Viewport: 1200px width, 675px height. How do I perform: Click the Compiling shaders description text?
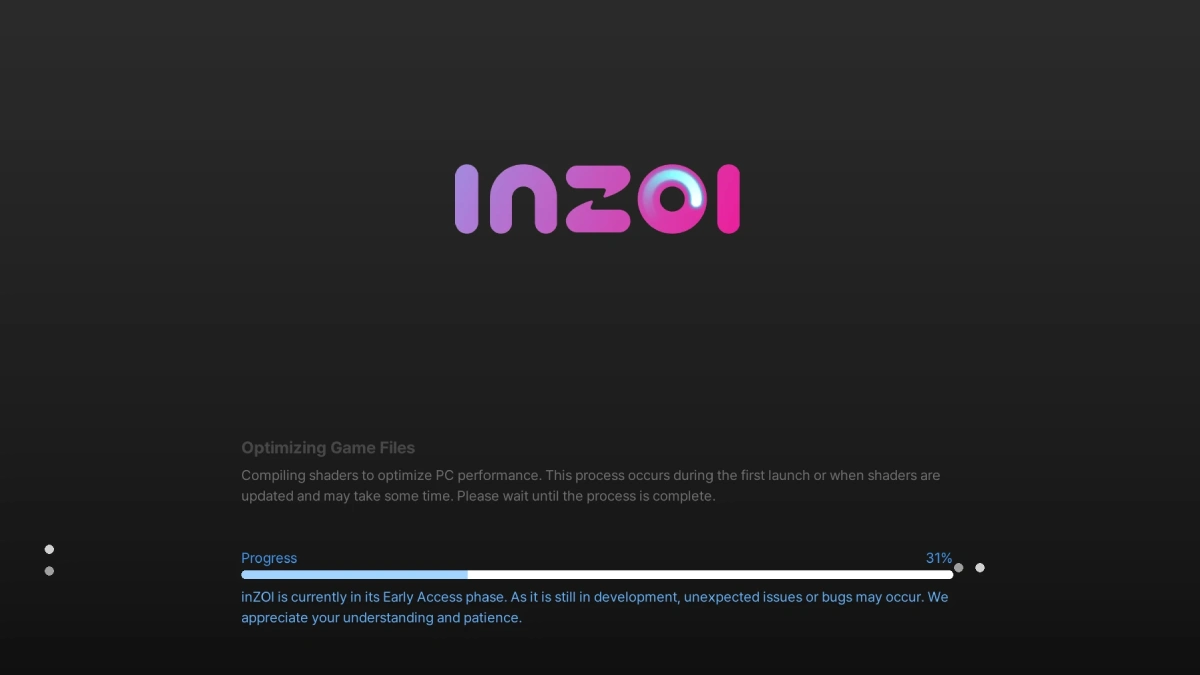pos(591,485)
